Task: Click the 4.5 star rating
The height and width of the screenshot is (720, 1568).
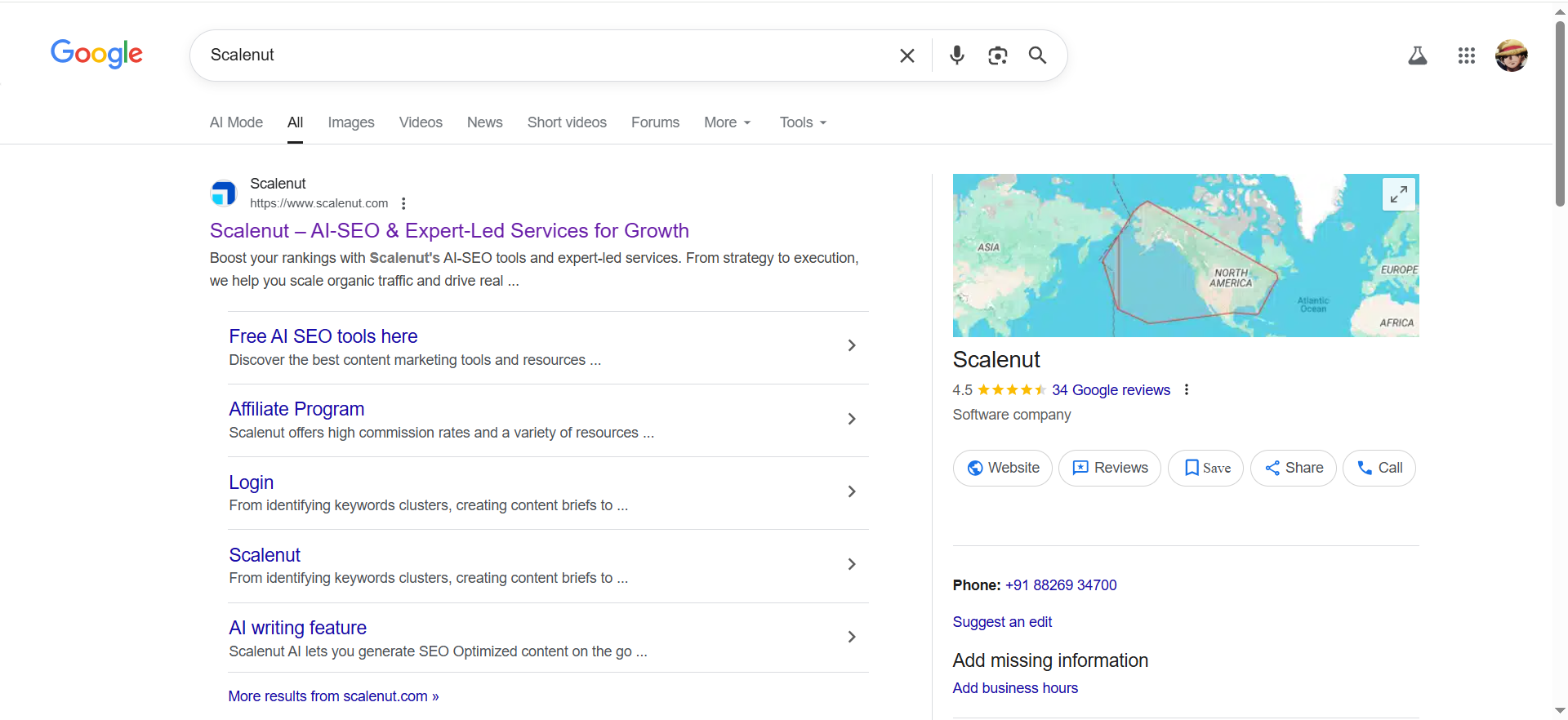Action: pyautogui.click(x=999, y=390)
